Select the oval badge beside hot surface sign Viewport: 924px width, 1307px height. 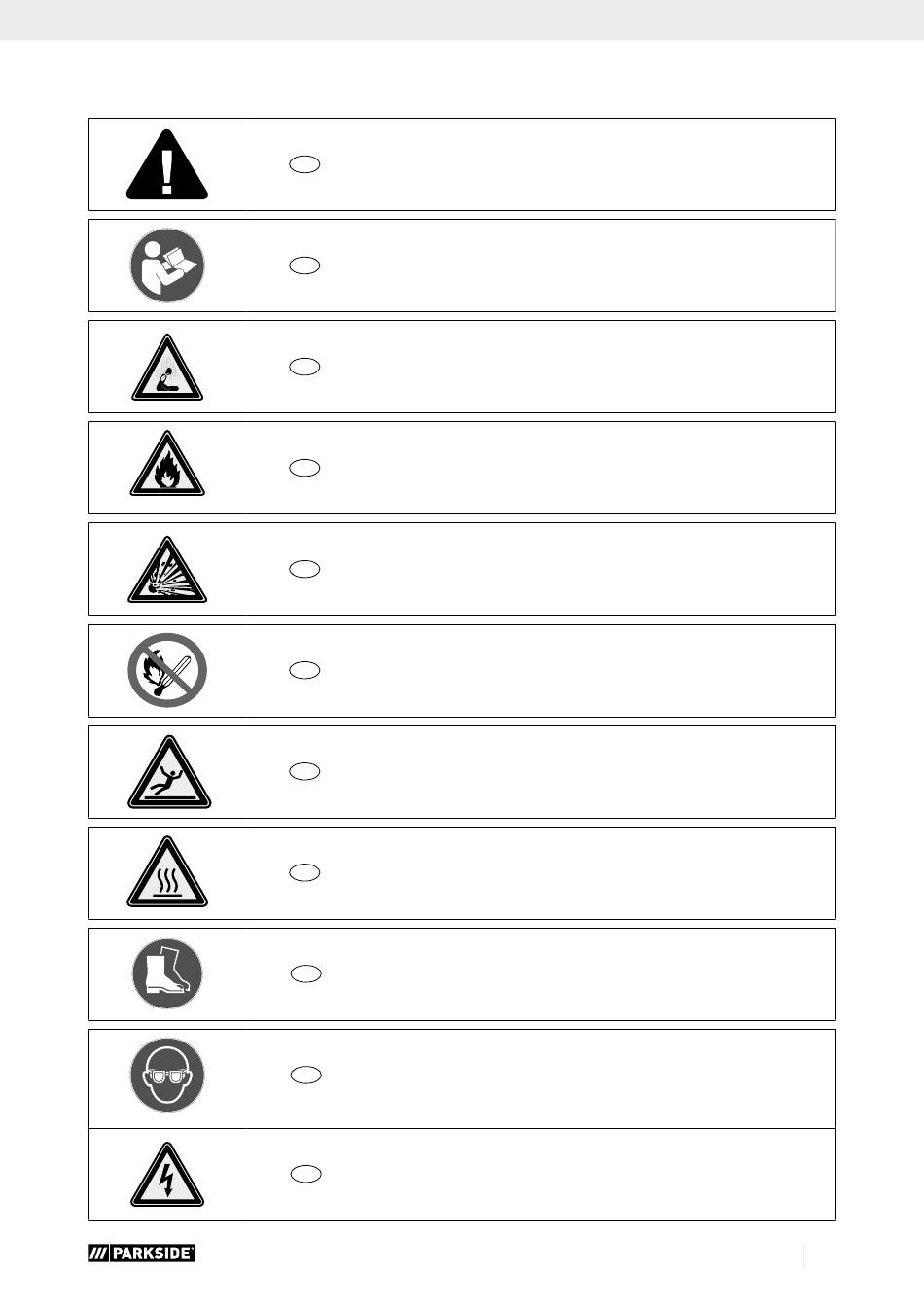pos(304,872)
